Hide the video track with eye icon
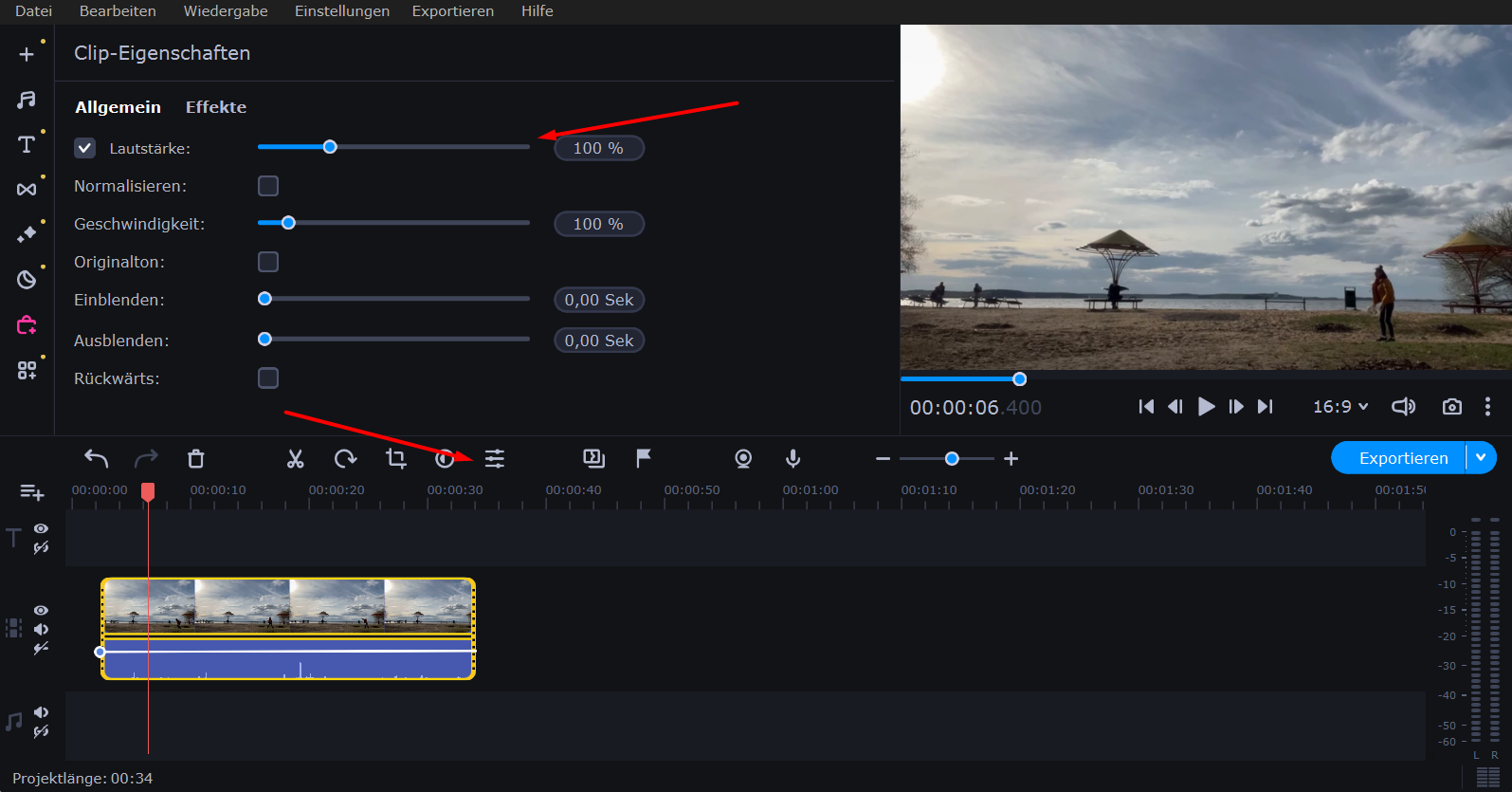This screenshot has height=792, width=1512. coord(41,610)
